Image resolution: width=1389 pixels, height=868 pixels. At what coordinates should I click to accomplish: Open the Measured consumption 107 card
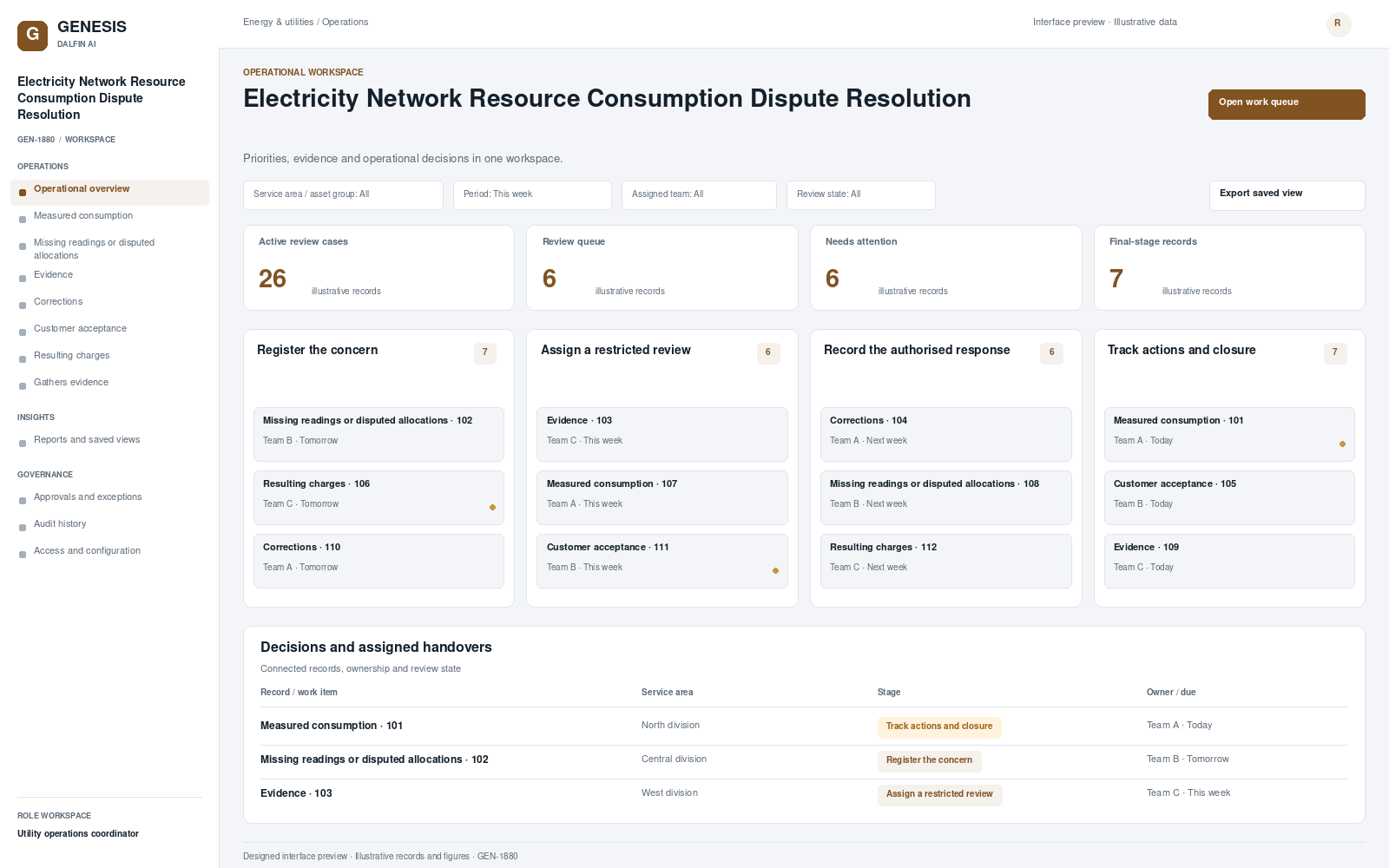pyautogui.click(x=662, y=497)
